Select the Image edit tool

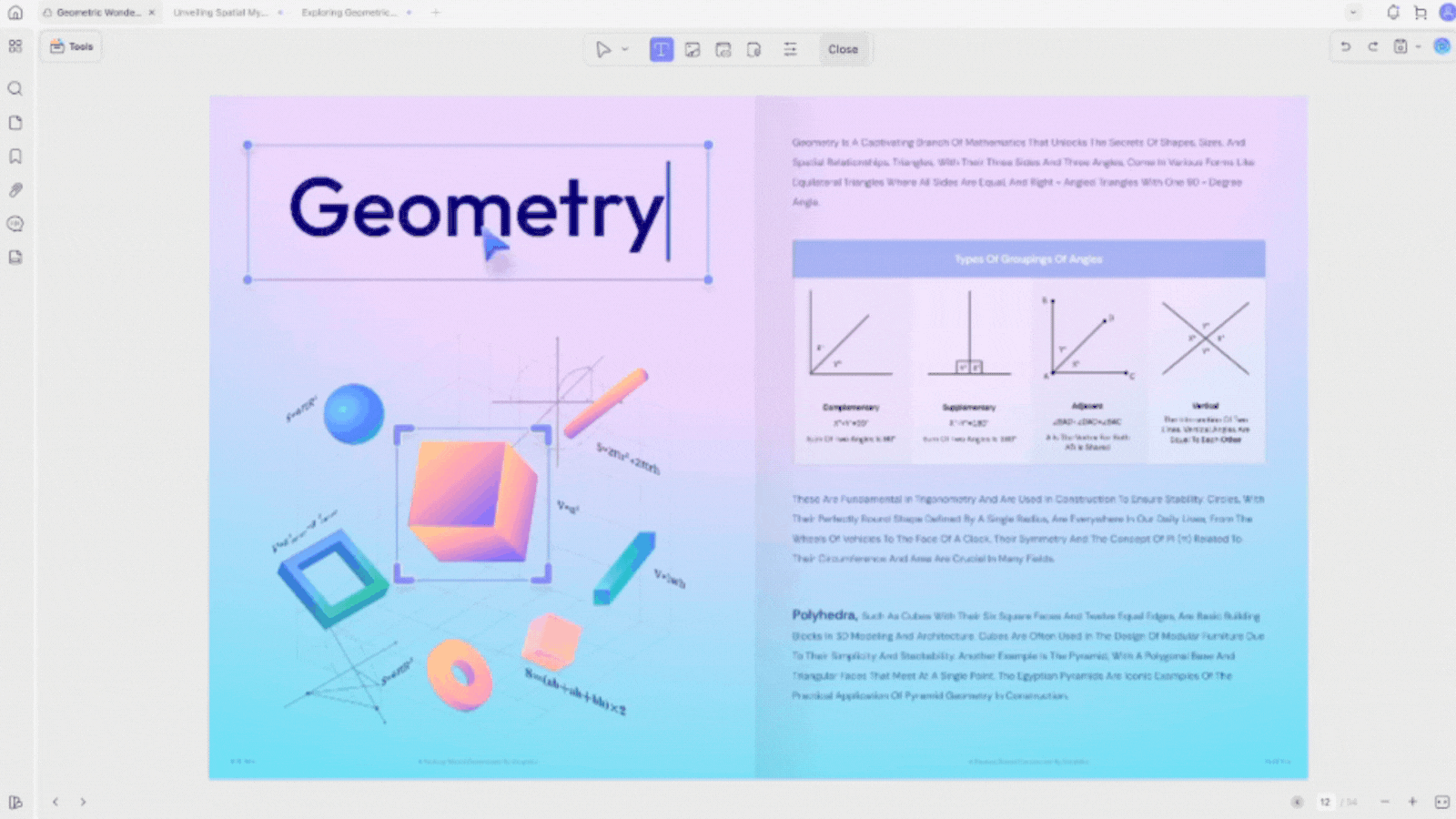(x=693, y=49)
